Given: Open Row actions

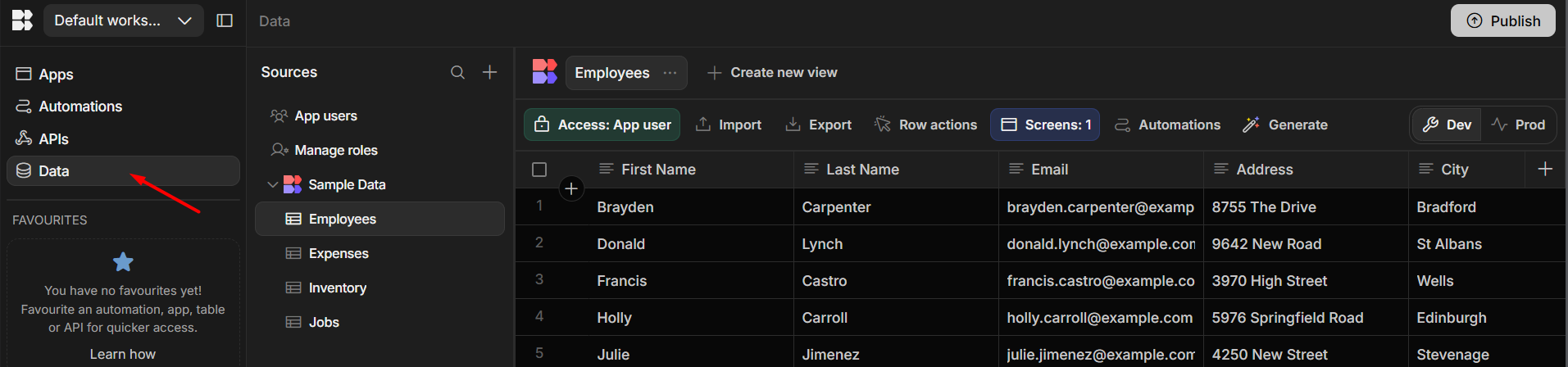Looking at the screenshot, I should [925, 125].
